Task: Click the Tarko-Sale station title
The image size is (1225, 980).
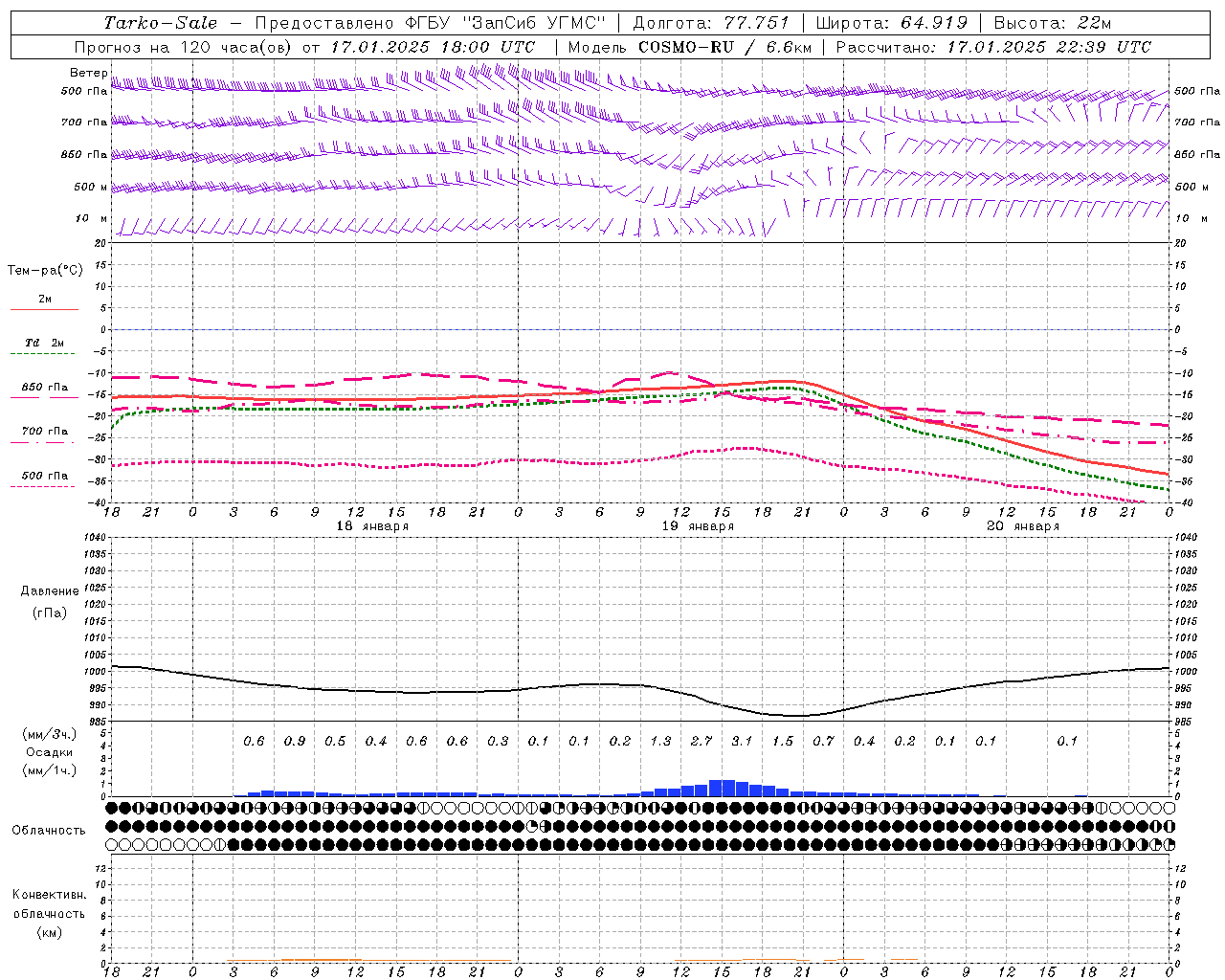Action: pos(160,23)
